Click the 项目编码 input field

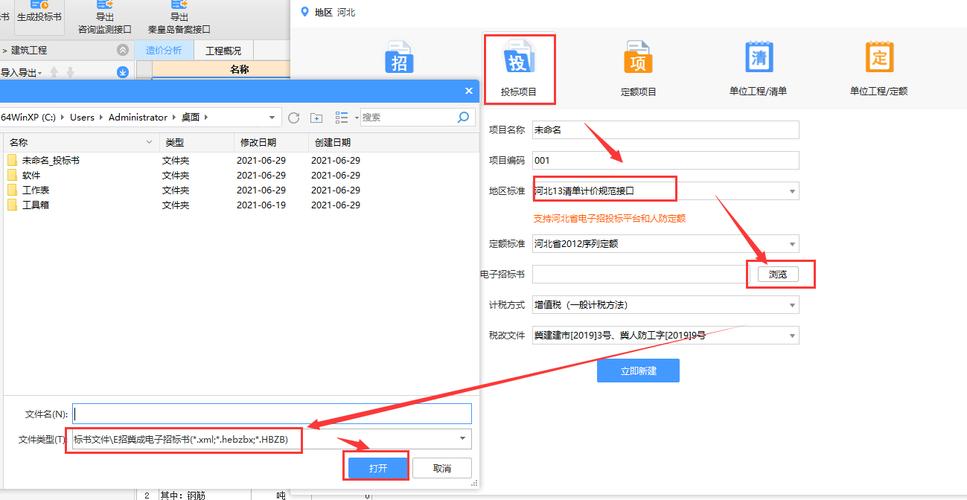click(665, 160)
